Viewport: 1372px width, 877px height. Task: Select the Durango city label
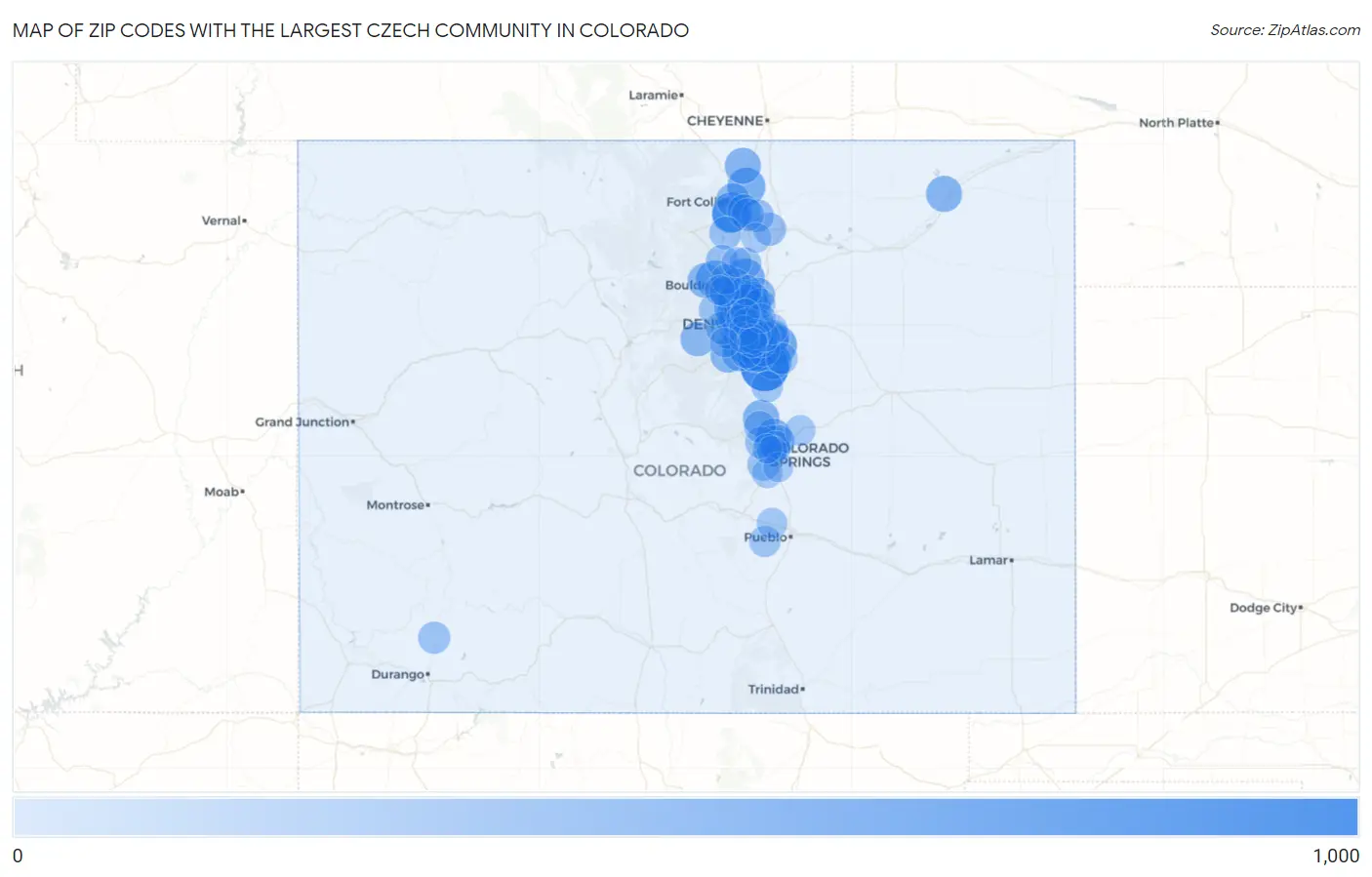point(400,675)
